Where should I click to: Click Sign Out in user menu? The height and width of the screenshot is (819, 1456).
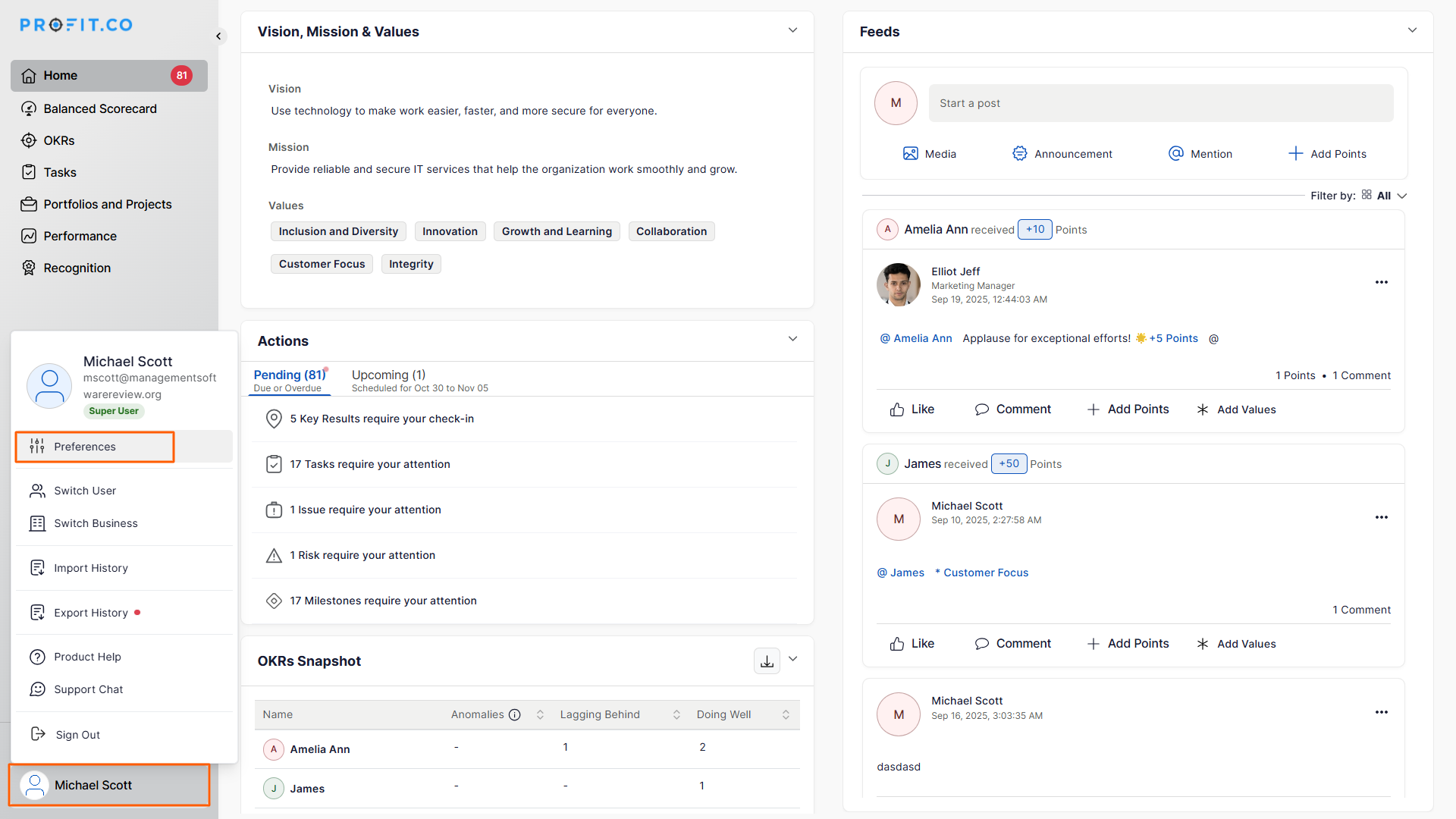[77, 735]
